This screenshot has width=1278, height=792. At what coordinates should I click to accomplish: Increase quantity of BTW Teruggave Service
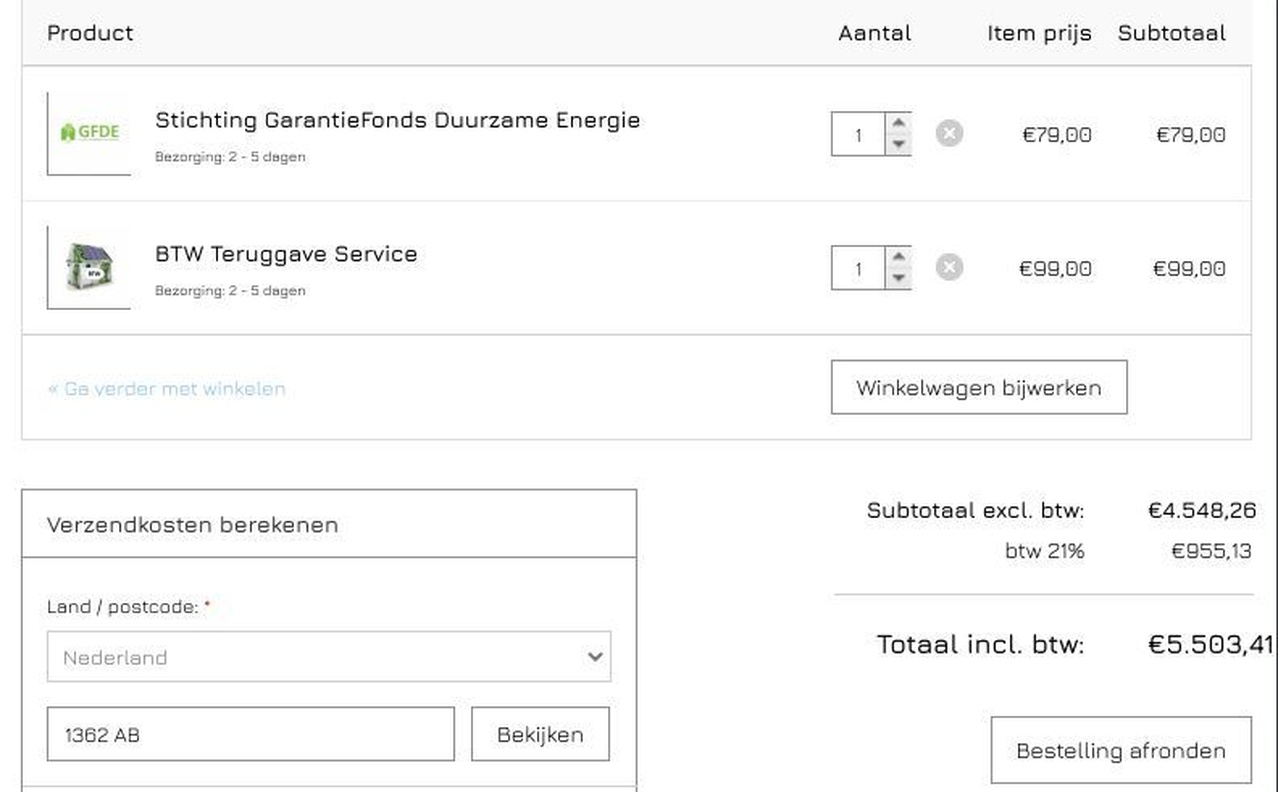click(899, 257)
